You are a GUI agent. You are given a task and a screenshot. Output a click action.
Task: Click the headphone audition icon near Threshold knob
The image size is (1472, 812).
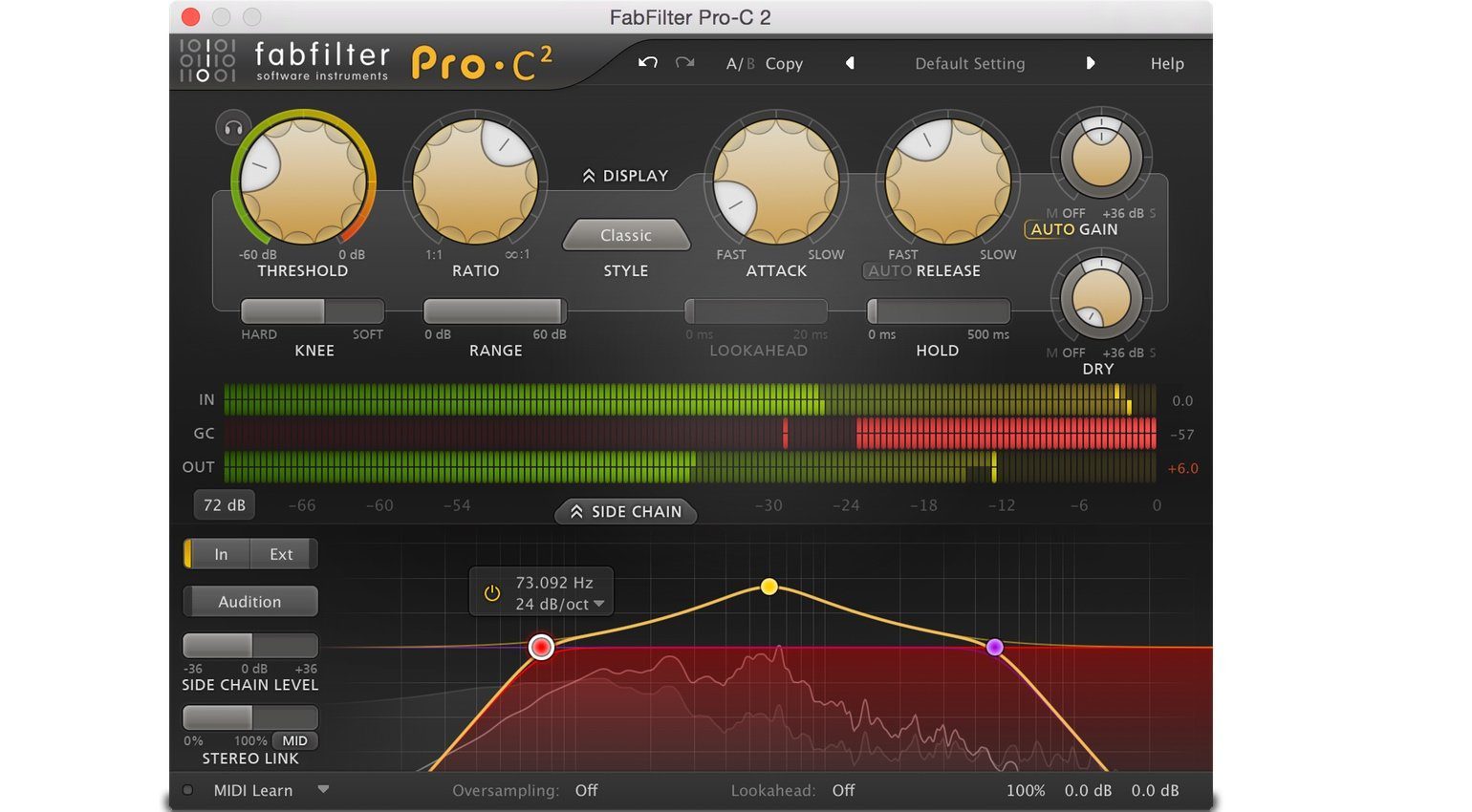click(x=232, y=127)
